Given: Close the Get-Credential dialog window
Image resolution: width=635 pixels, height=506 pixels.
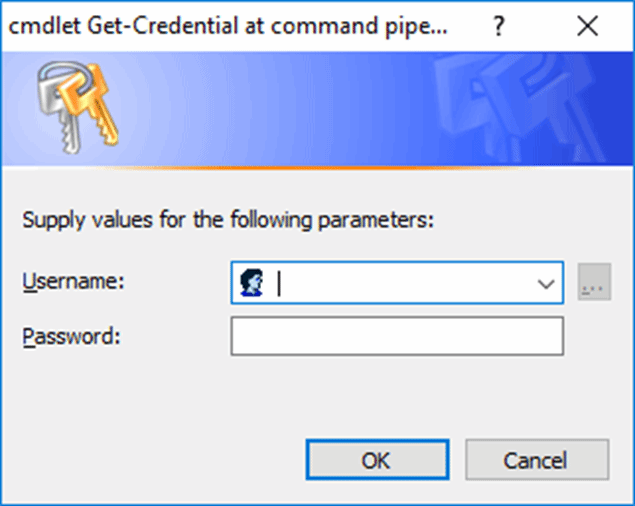Looking at the screenshot, I should 587,26.
